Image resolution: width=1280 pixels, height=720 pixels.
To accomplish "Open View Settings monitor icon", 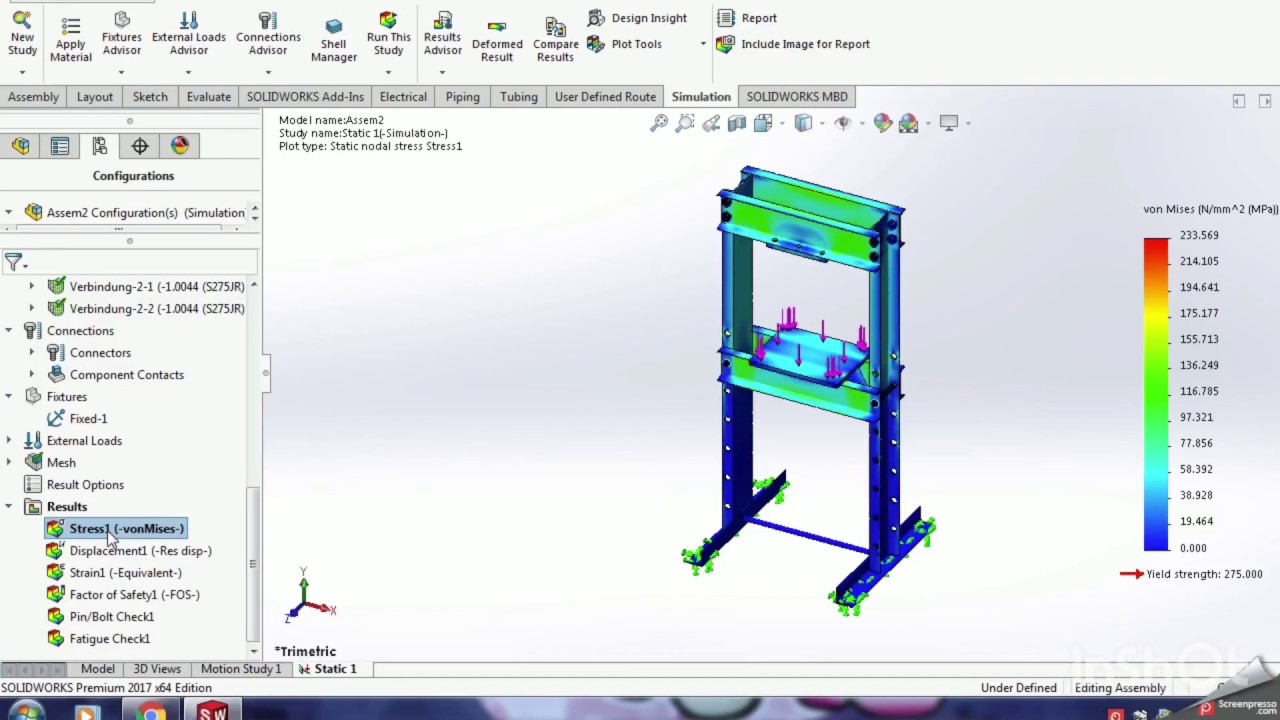I will pos(949,123).
